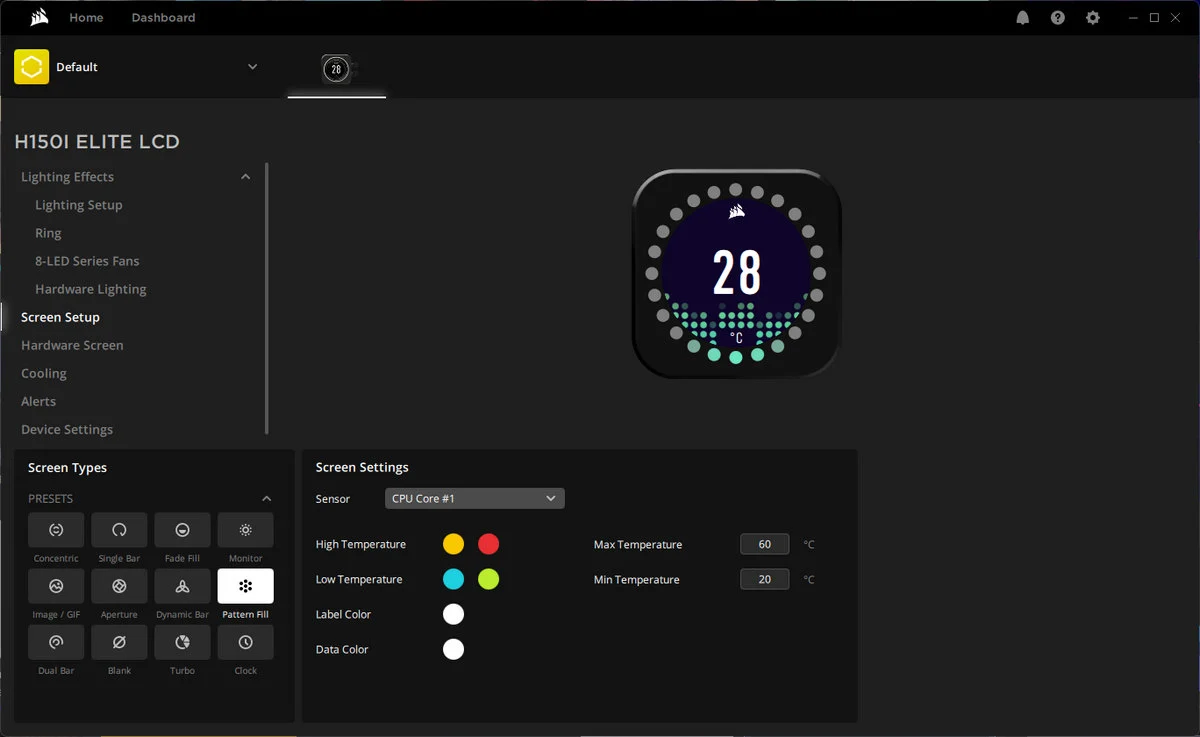Open the Home tab

[86, 18]
